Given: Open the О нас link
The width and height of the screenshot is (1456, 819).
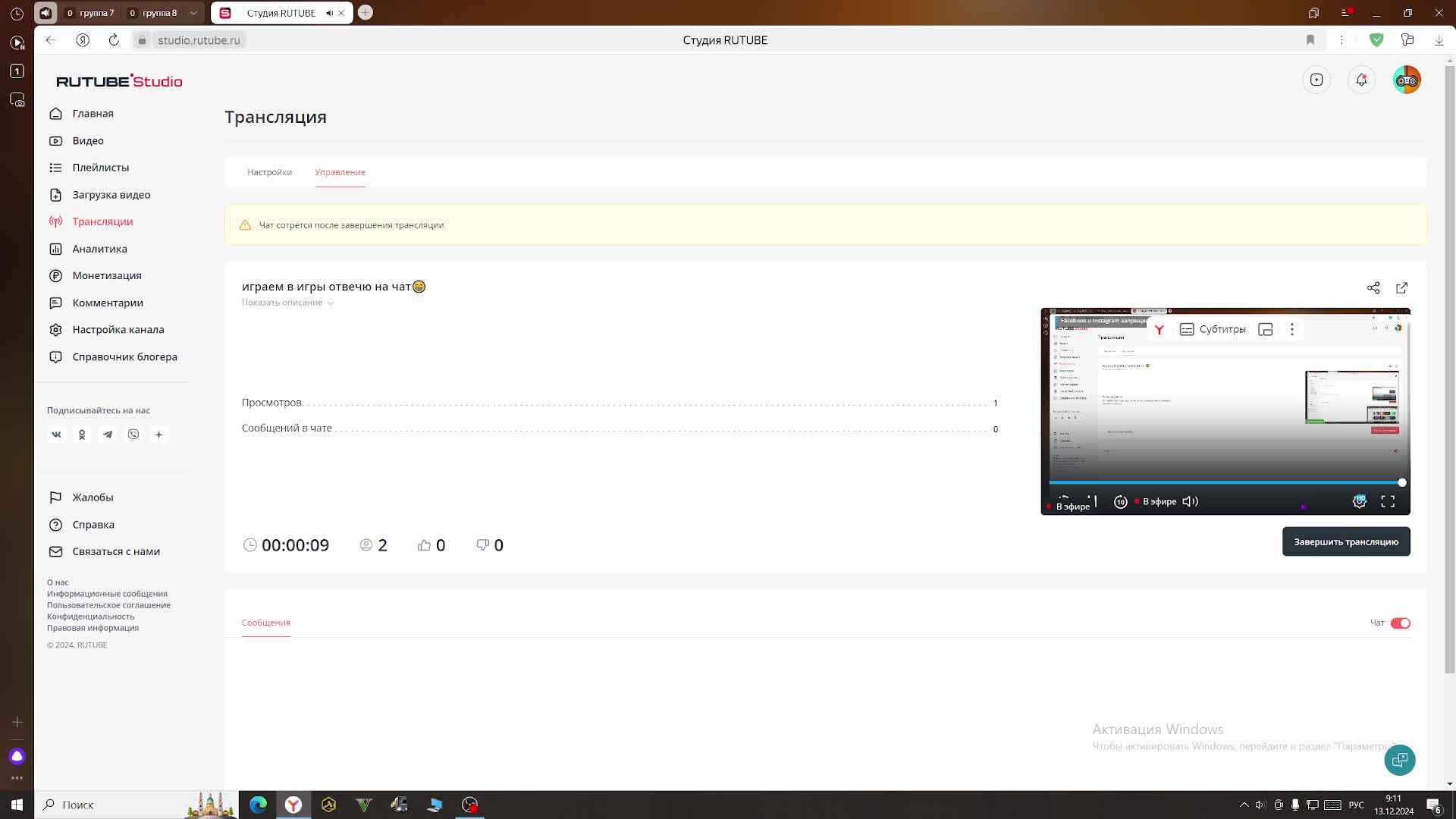Looking at the screenshot, I should (x=58, y=582).
